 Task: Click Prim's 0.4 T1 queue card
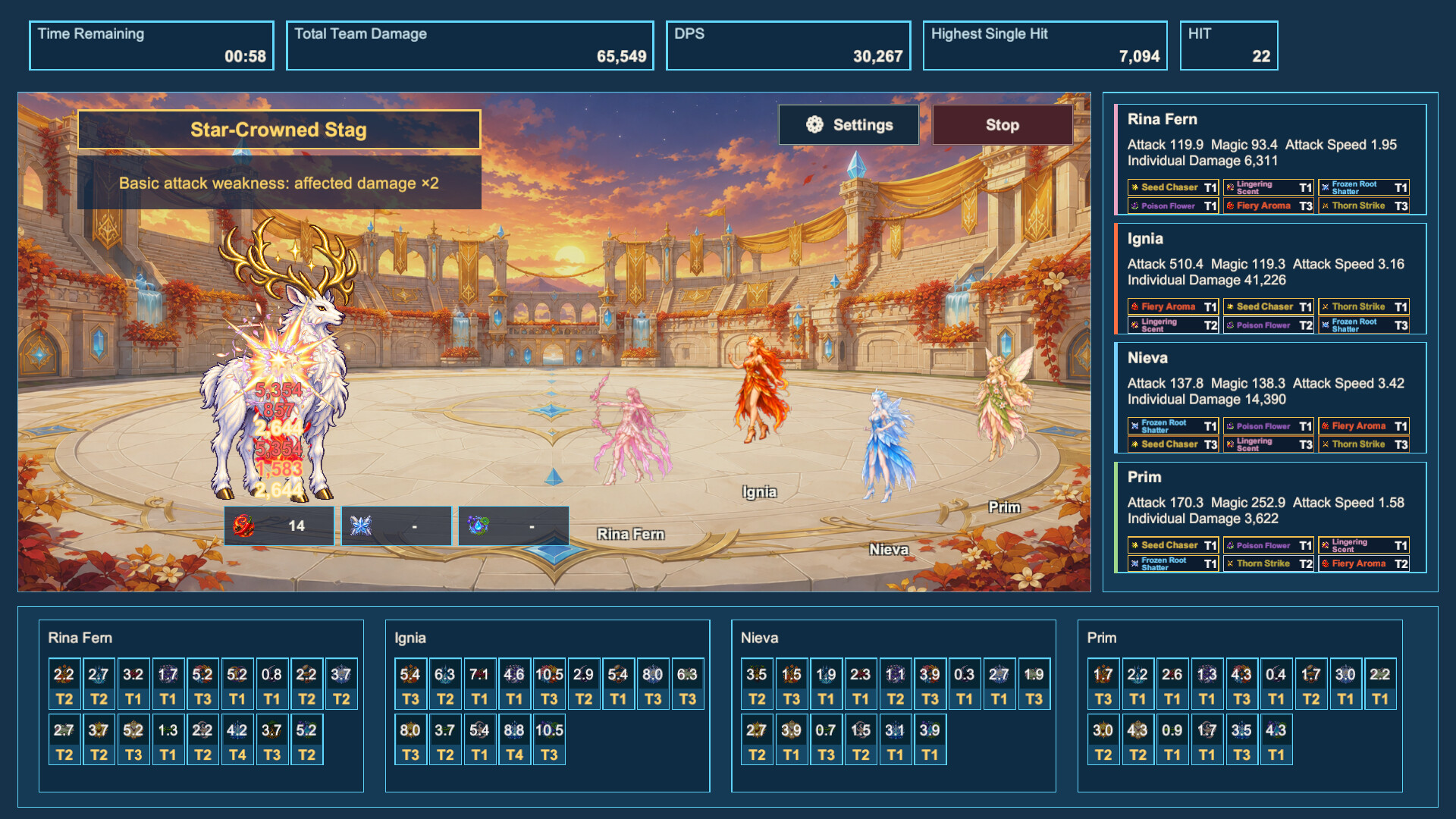coord(1276,684)
